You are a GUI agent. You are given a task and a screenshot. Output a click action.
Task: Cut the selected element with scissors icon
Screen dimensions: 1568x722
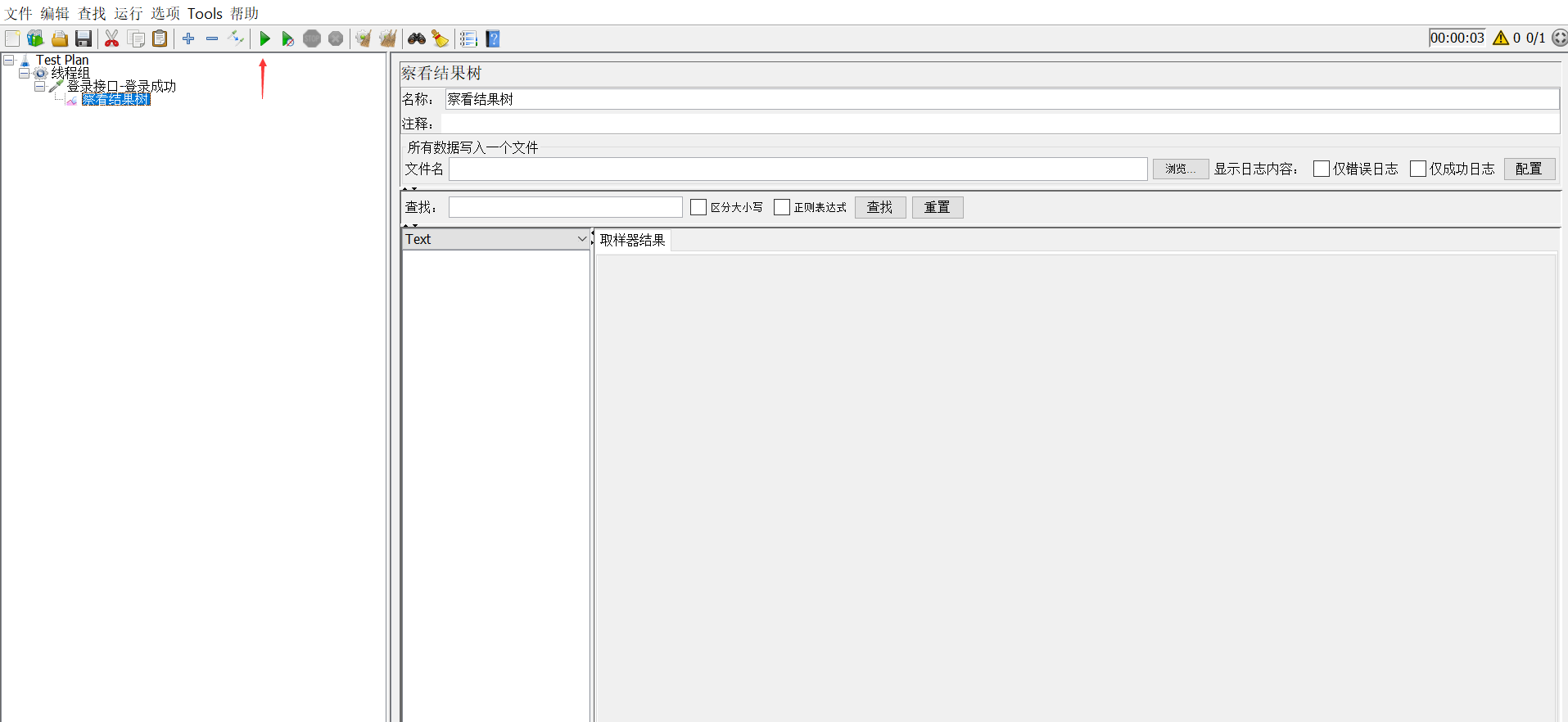pyautogui.click(x=112, y=38)
